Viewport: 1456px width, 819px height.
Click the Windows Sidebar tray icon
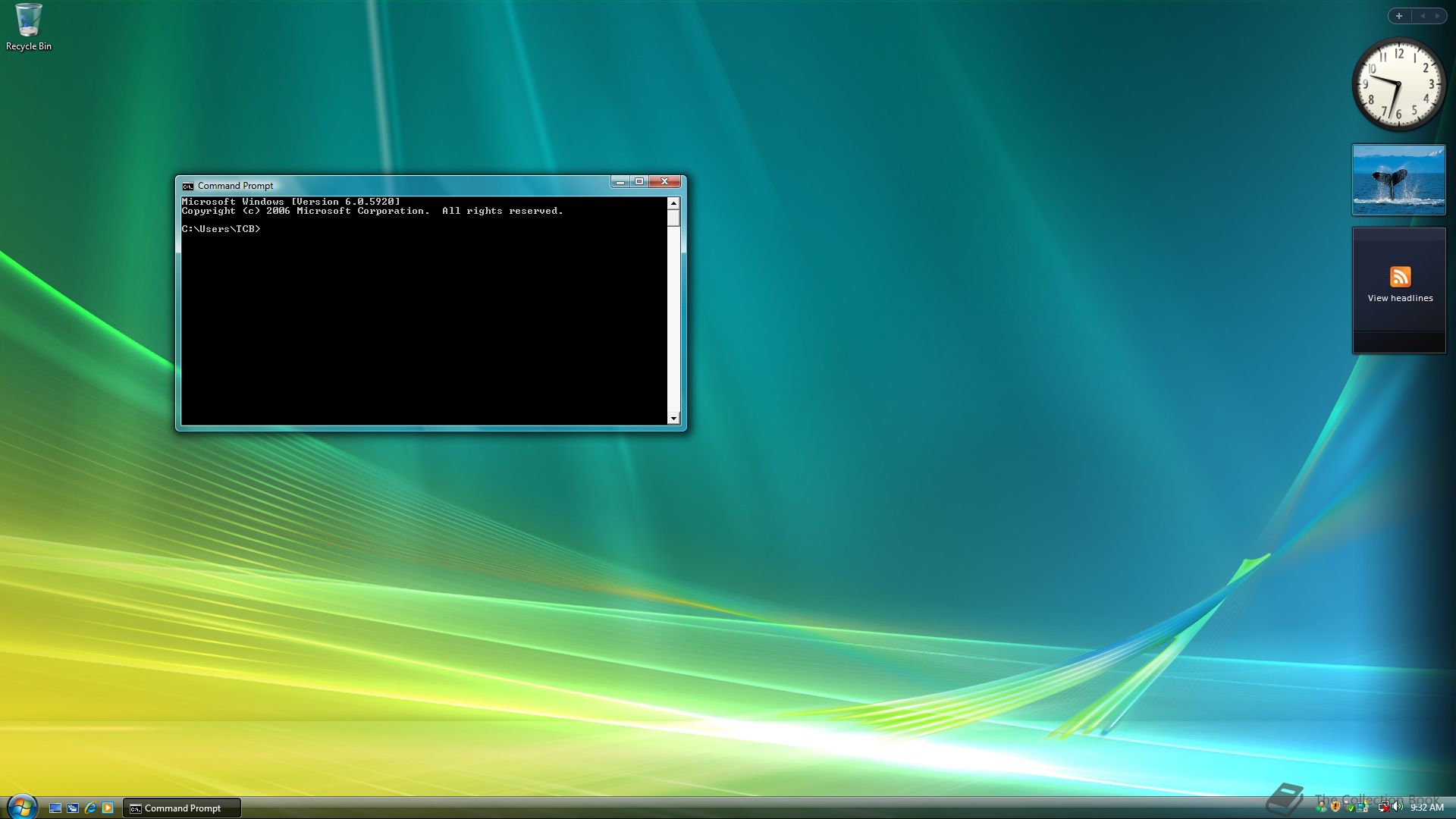(x=1363, y=807)
